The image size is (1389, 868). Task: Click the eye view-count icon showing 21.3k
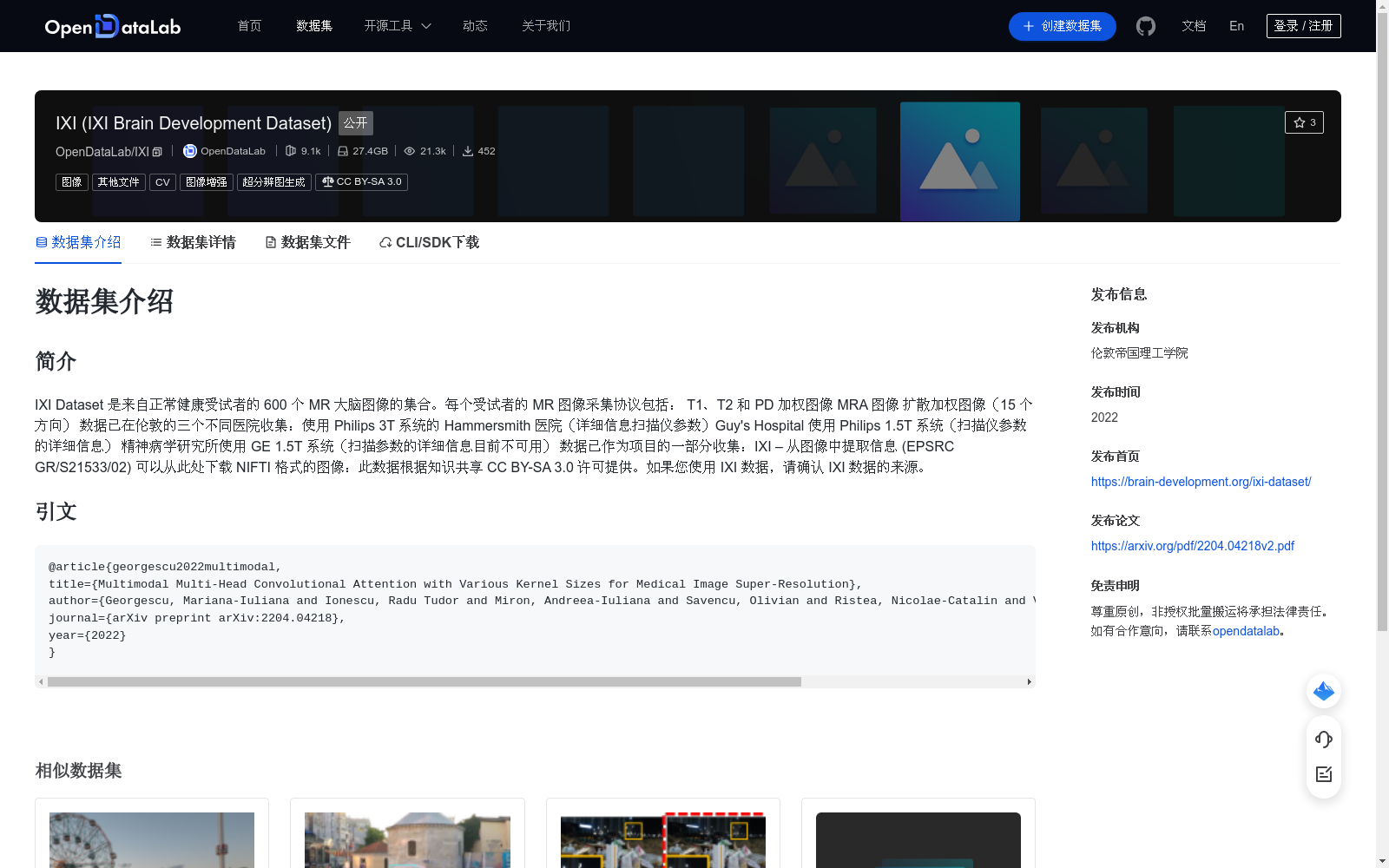(x=408, y=150)
